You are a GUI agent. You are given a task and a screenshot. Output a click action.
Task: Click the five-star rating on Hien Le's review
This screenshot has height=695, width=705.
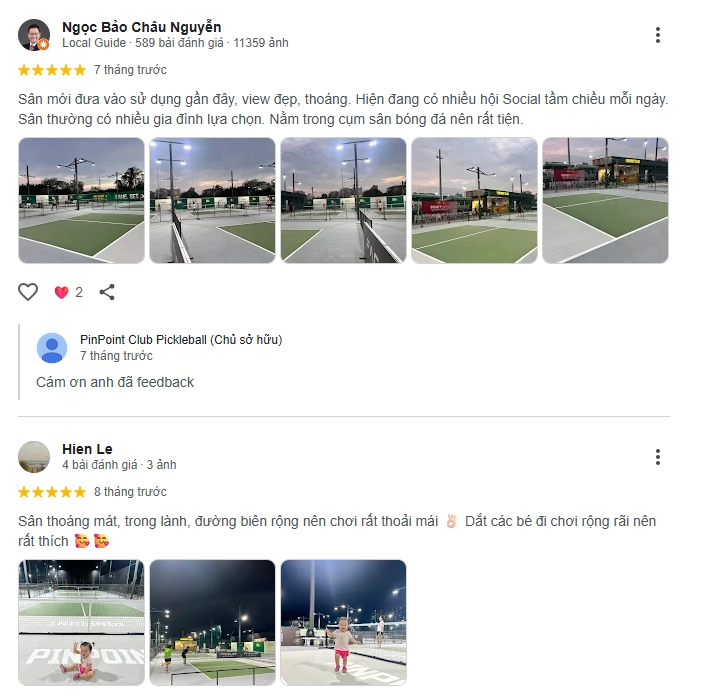(x=52, y=492)
